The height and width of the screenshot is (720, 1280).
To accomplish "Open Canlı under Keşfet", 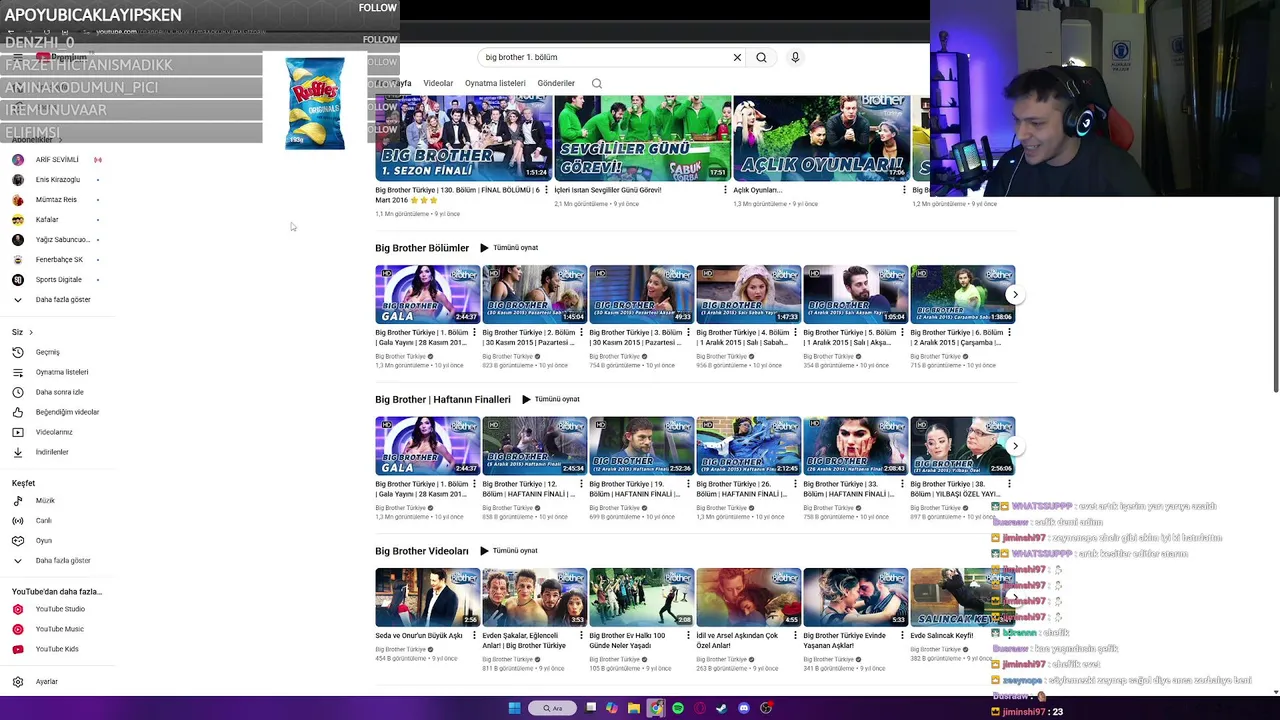I will click(x=32, y=520).
